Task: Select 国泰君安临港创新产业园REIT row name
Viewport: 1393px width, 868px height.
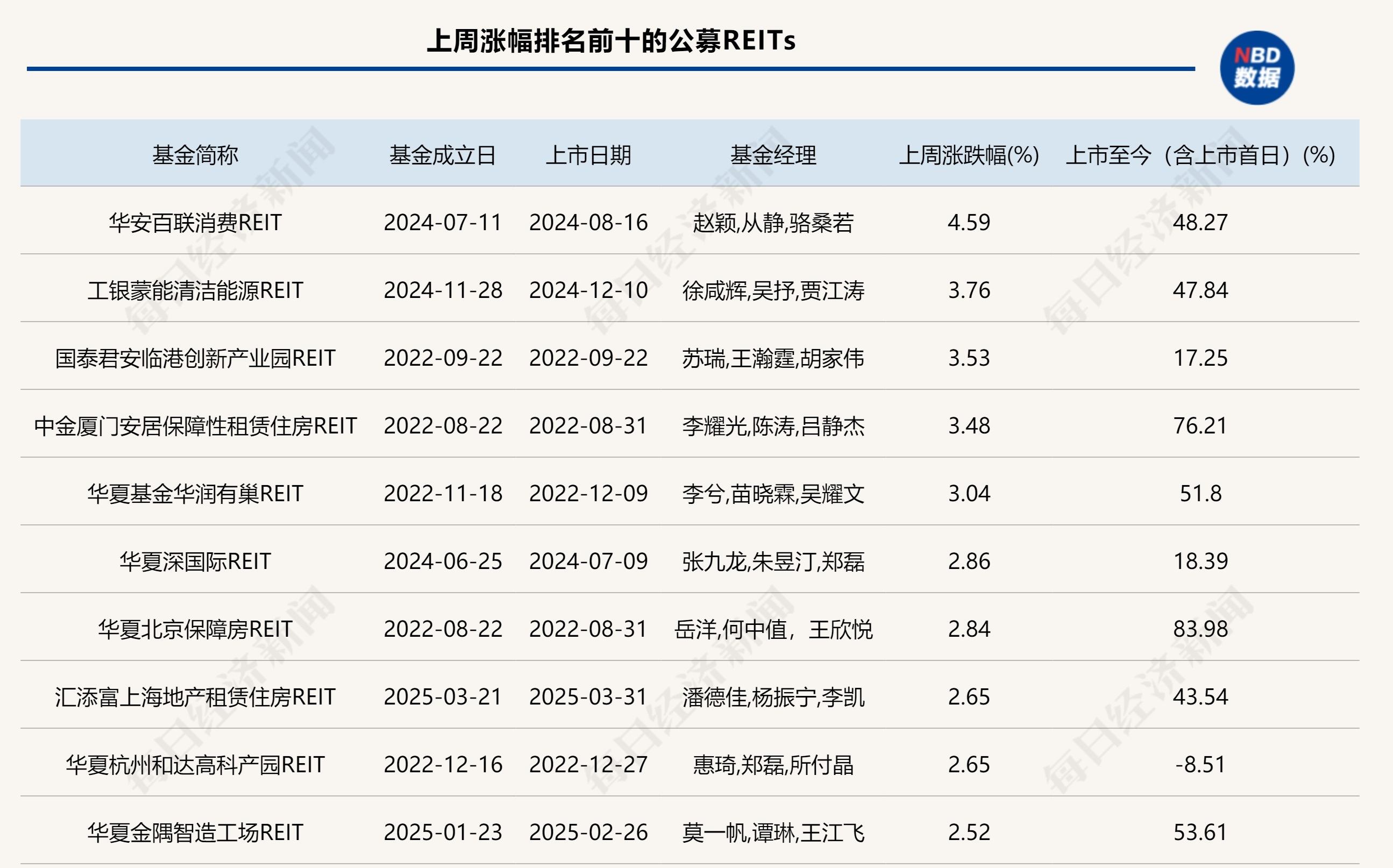Action: pyautogui.click(x=195, y=358)
